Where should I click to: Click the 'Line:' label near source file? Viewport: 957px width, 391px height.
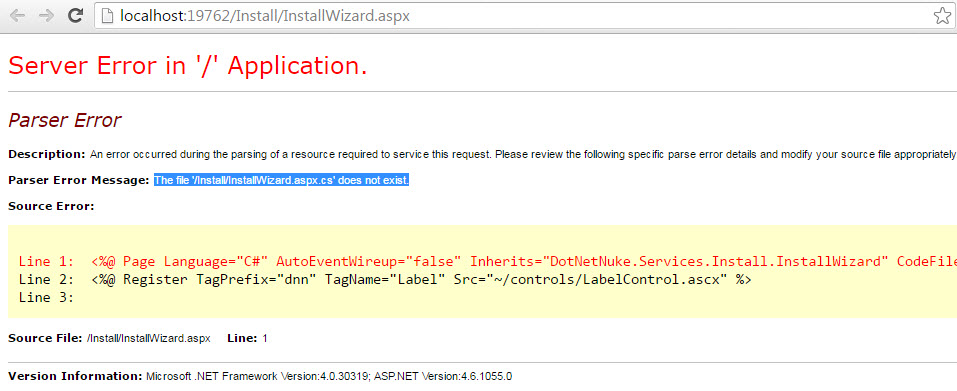242,338
